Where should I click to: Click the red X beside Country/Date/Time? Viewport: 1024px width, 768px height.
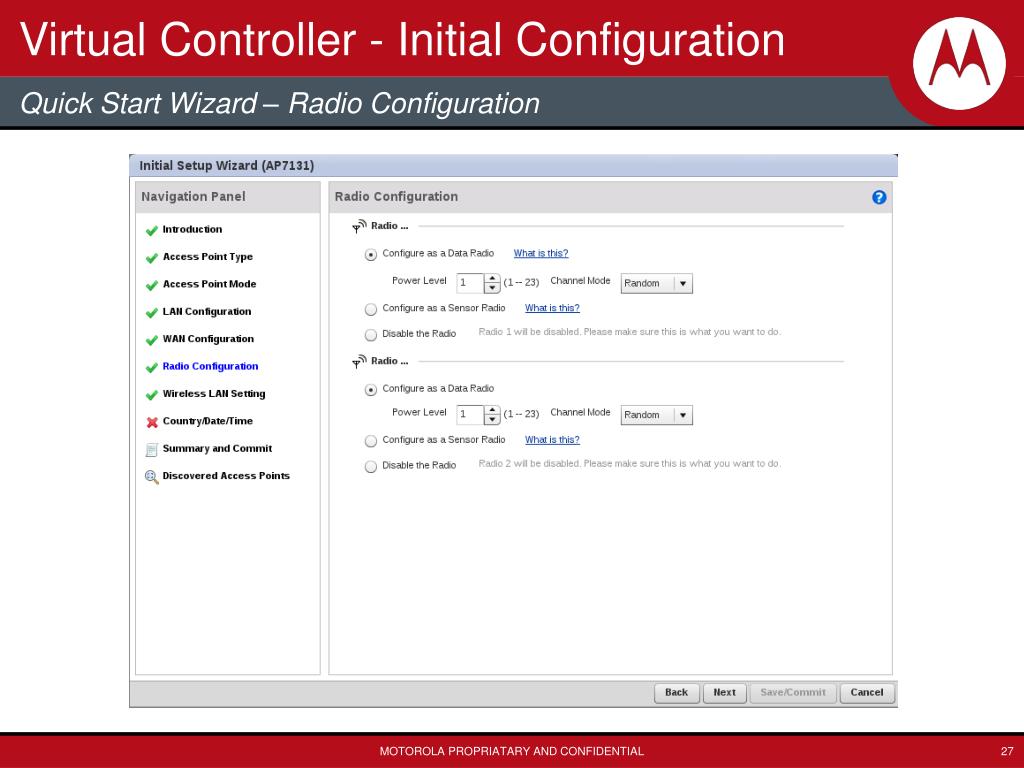(152, 422)
